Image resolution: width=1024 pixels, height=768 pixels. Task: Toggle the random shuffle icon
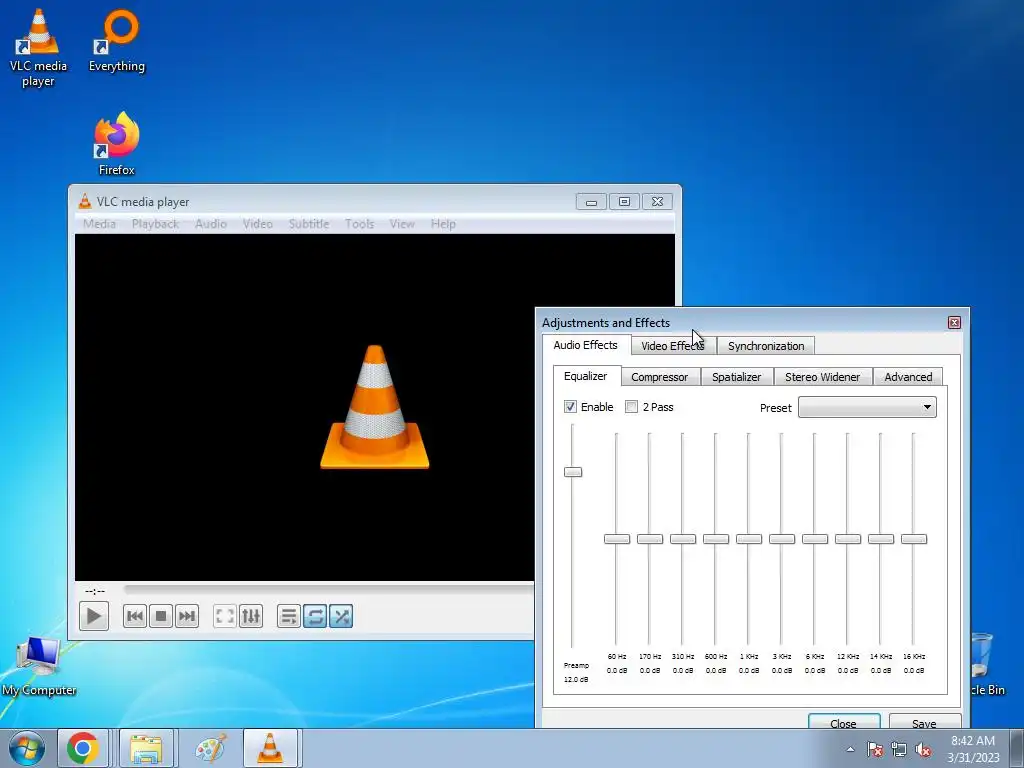[x=341, y=616]
